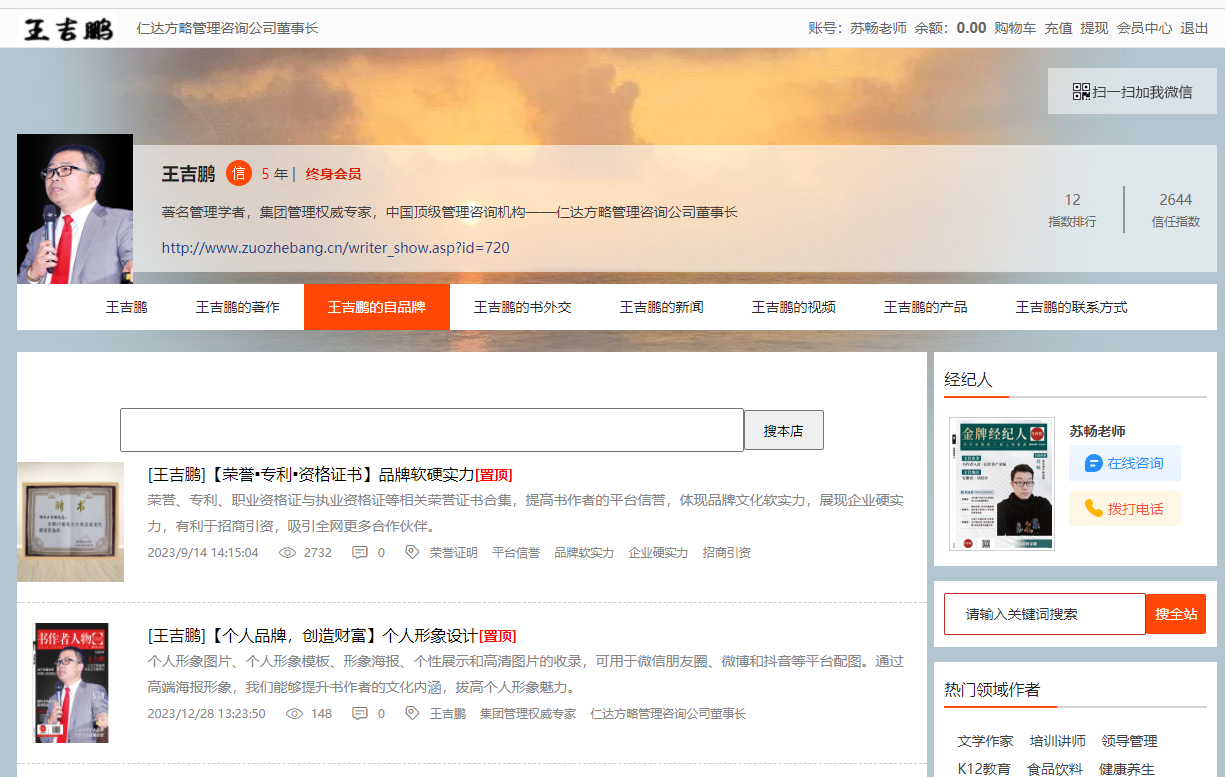Click the orange 信 trust badge icon
Image resolution: width=1225 pixels, height=777 pixels.
[x=238, y=173]
